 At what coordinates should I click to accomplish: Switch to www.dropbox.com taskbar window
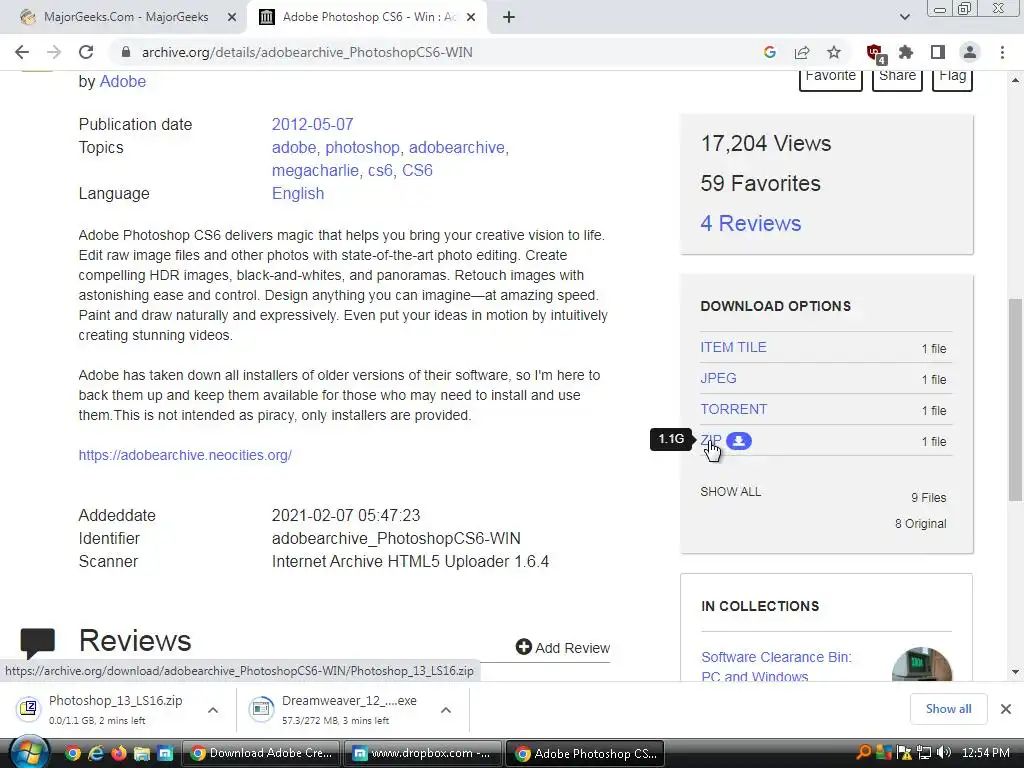(x=423, y=753)
